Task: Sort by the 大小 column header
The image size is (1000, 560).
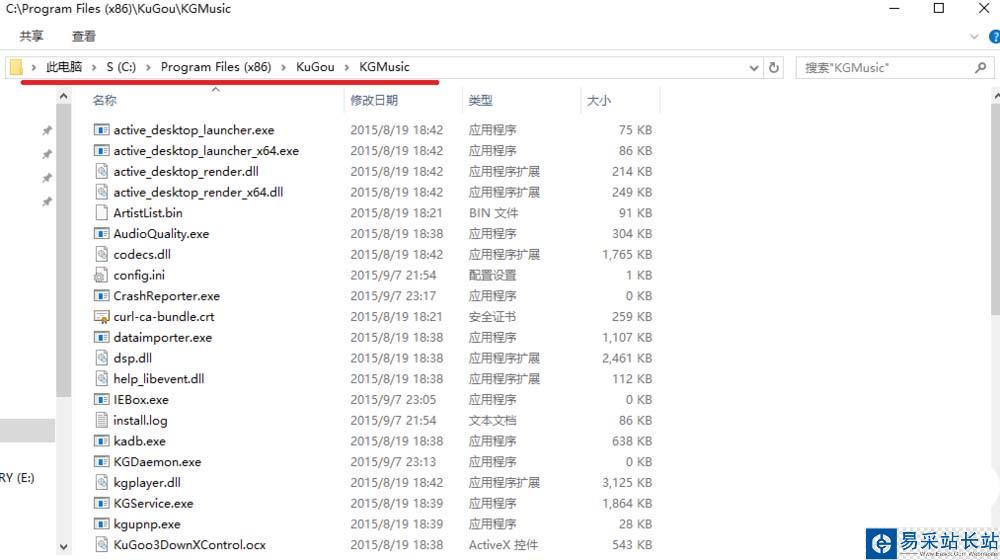Action: click(599, 101)
